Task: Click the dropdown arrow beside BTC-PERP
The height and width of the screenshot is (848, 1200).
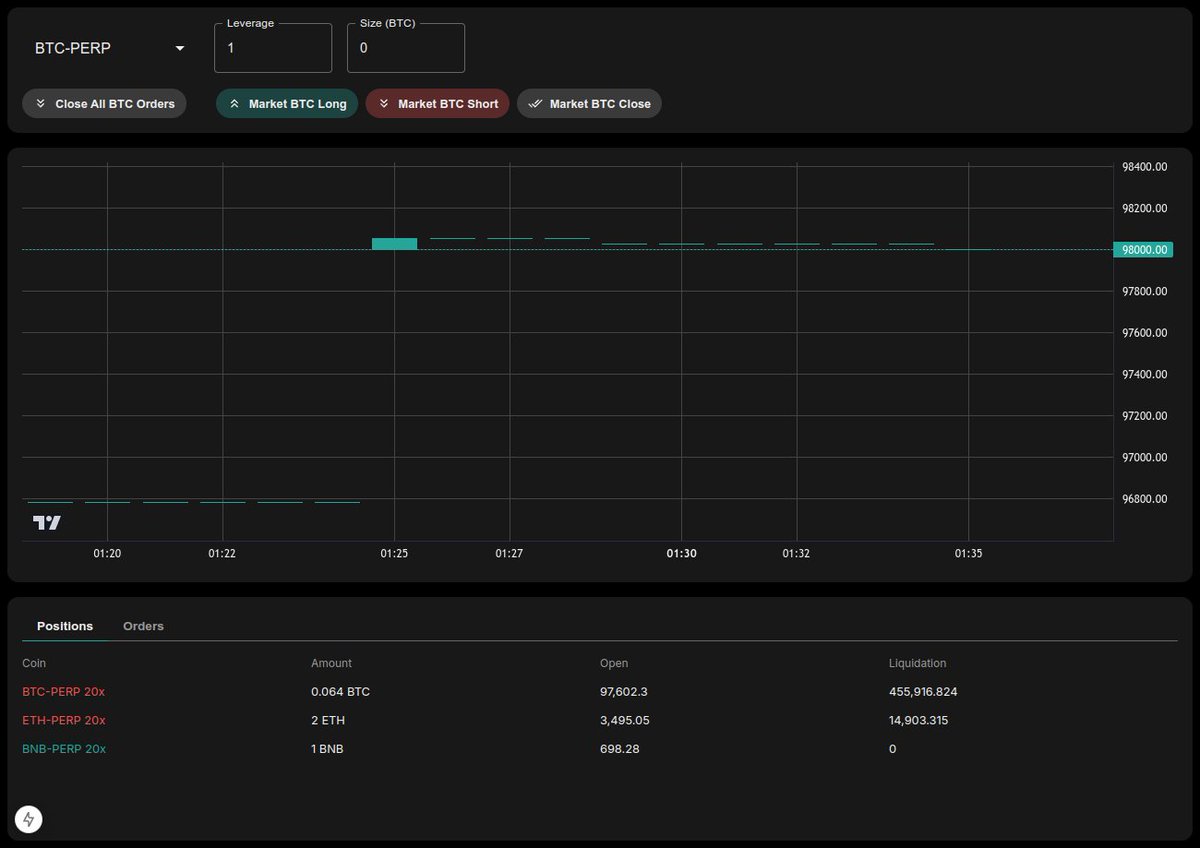Action: (x=180, y=48)
